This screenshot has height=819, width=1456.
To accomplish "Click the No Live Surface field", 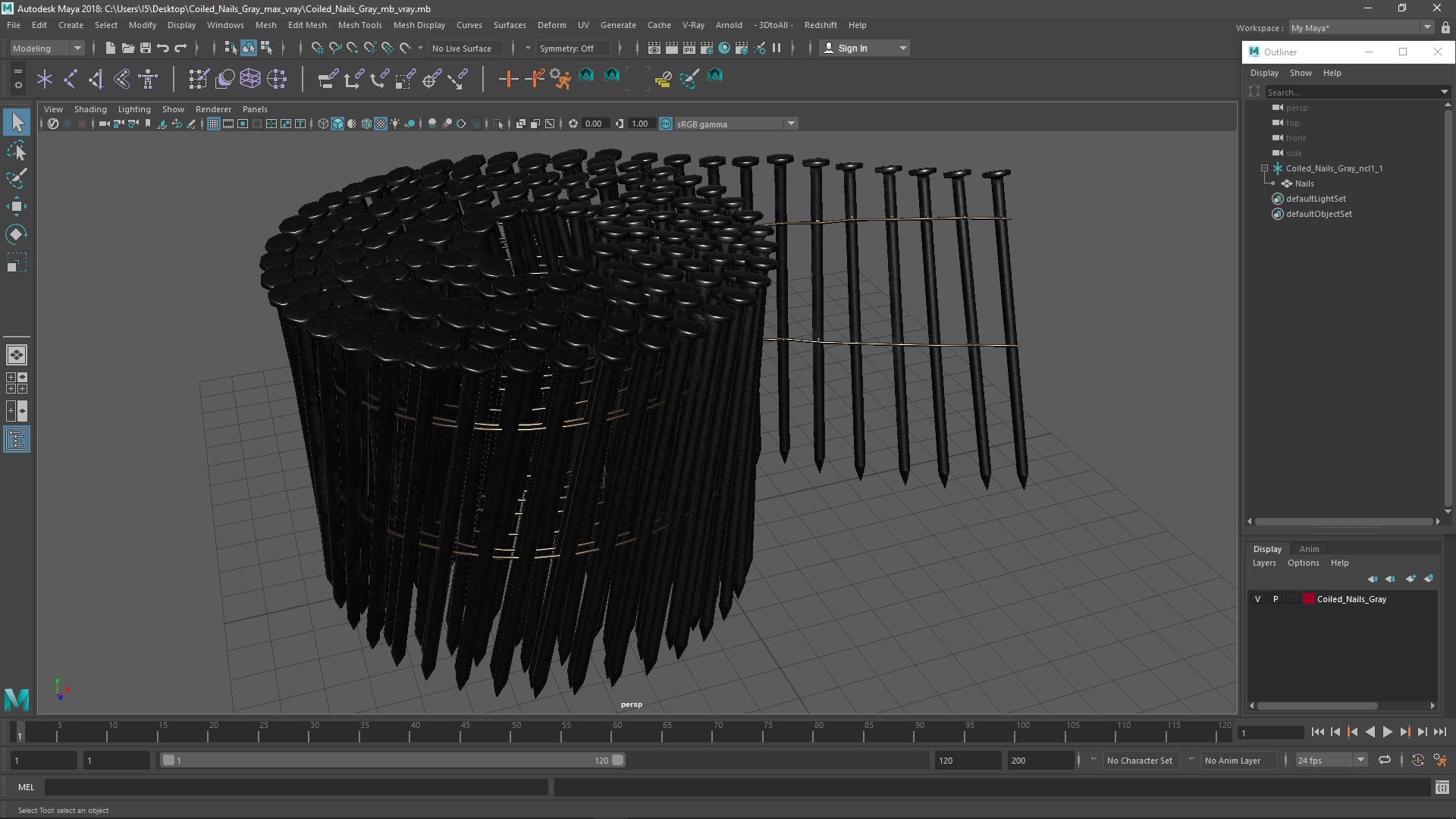I will tap(462, 48).
